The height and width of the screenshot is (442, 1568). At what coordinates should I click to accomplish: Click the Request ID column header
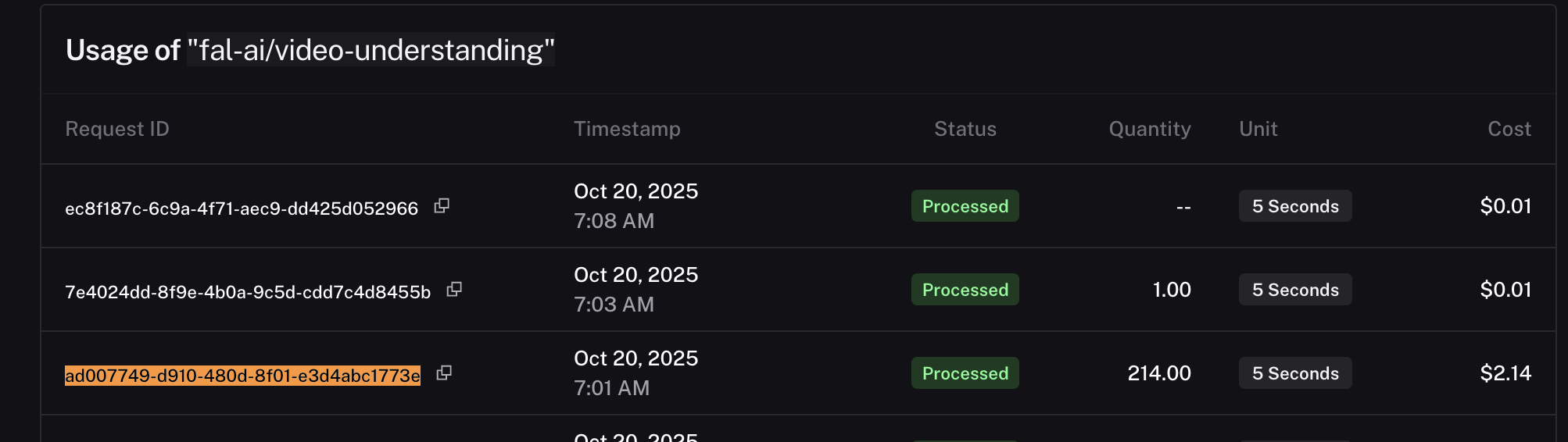tap(117, 129)
